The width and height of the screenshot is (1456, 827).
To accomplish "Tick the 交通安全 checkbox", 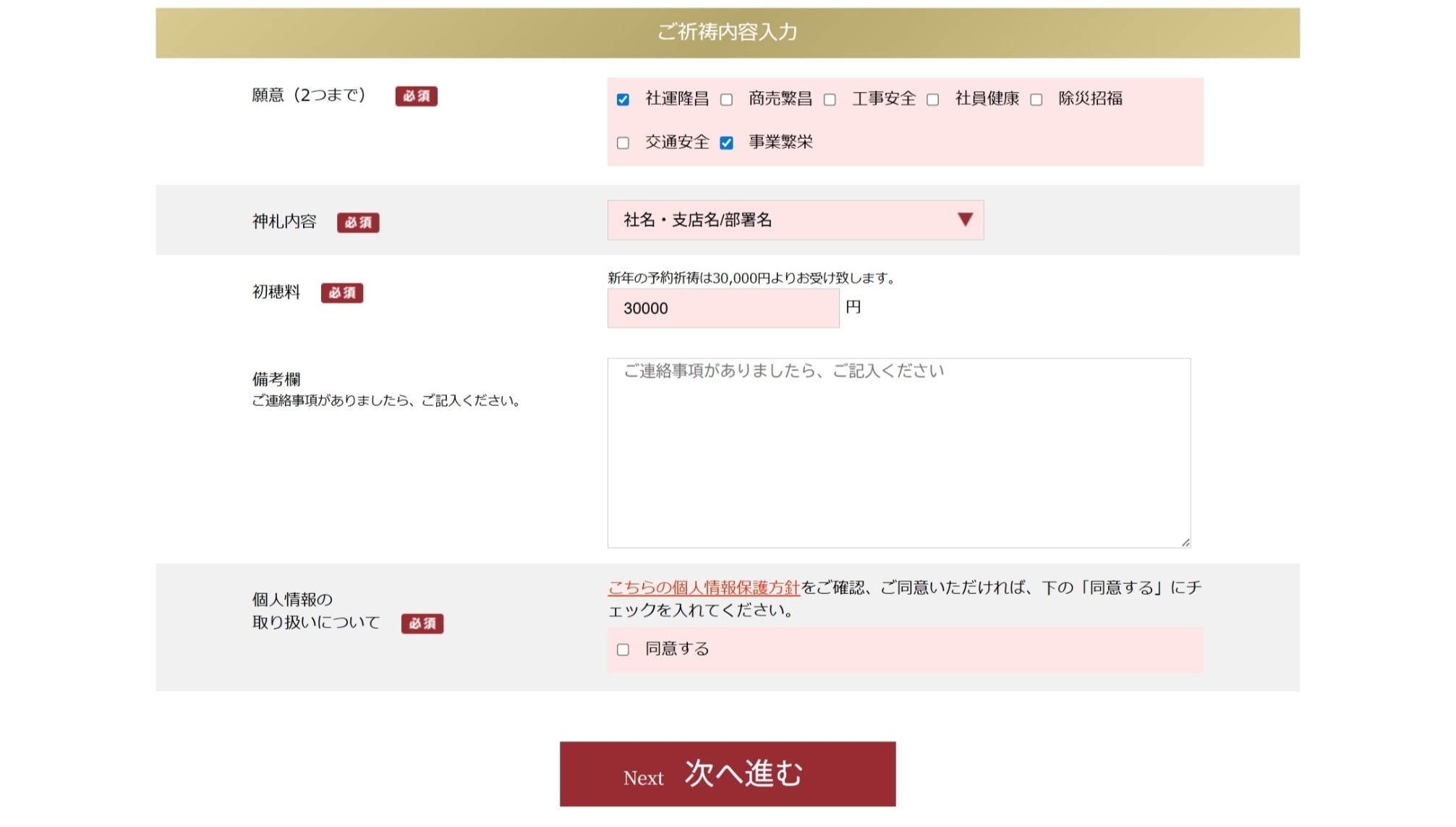I will pos(623,143).
